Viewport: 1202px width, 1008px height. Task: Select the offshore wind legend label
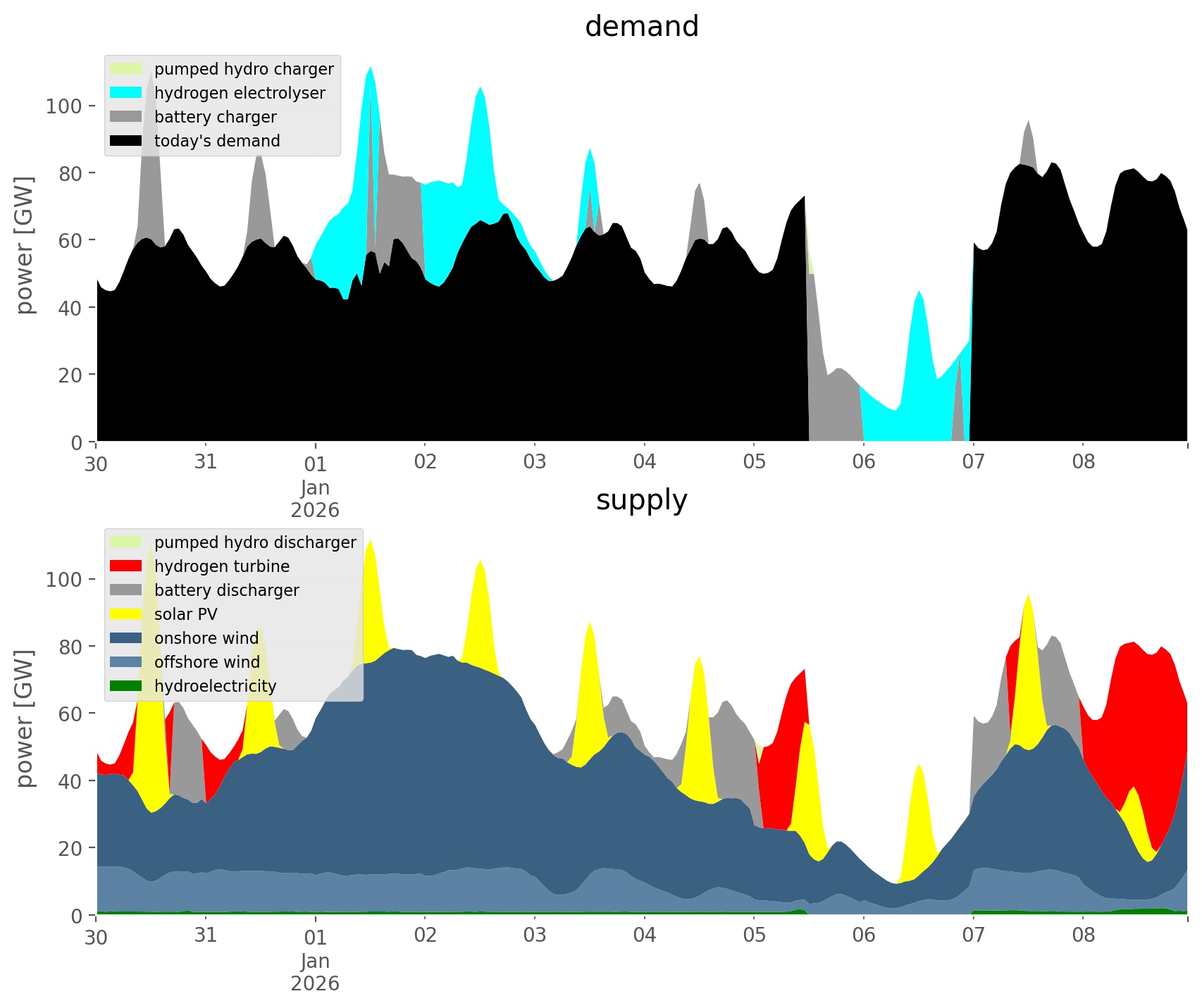pyautogui.click(x=206, y=662)
